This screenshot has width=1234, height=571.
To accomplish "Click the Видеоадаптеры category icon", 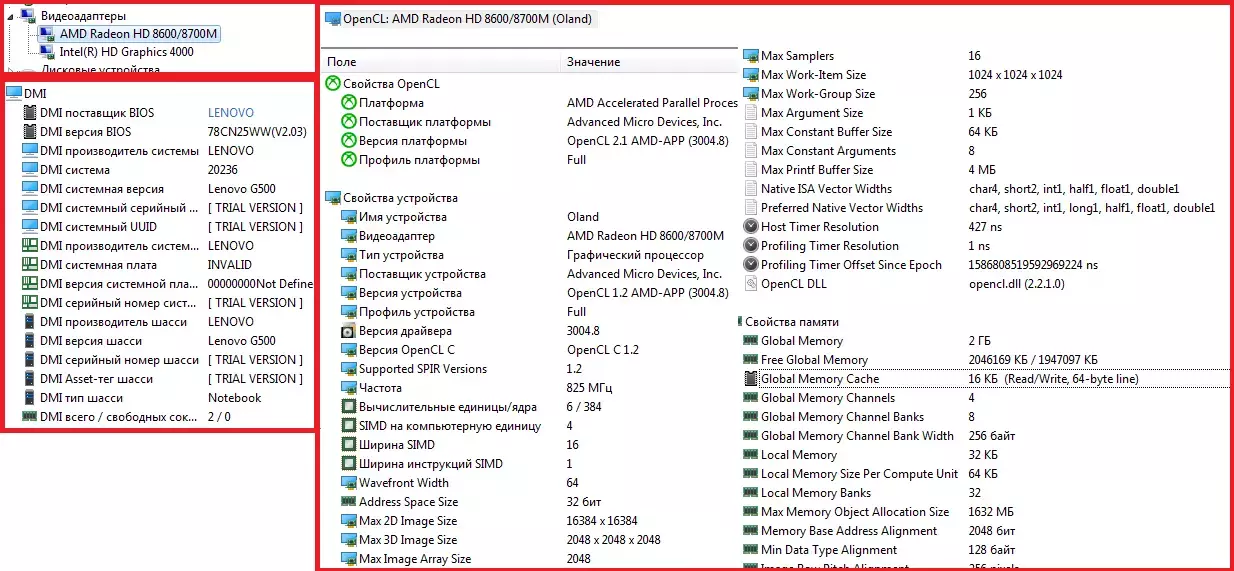I will click(28, 16).
